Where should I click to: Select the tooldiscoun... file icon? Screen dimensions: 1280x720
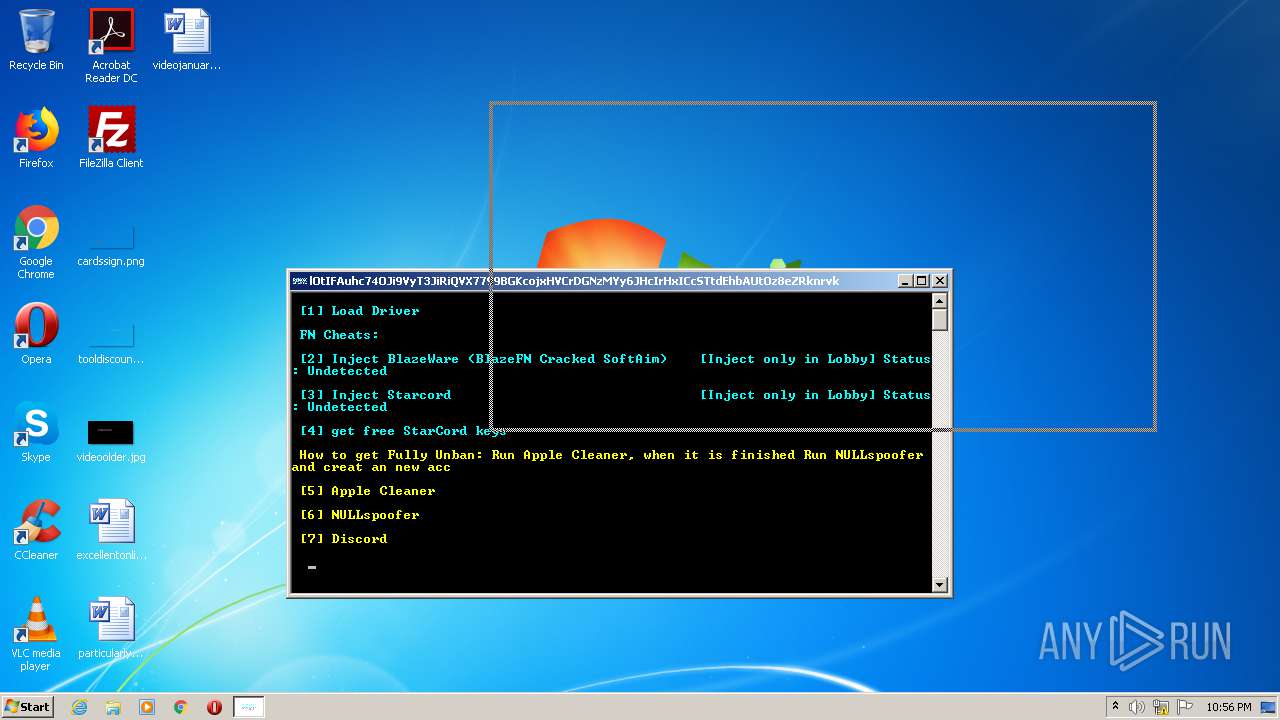tap(111, 341)
